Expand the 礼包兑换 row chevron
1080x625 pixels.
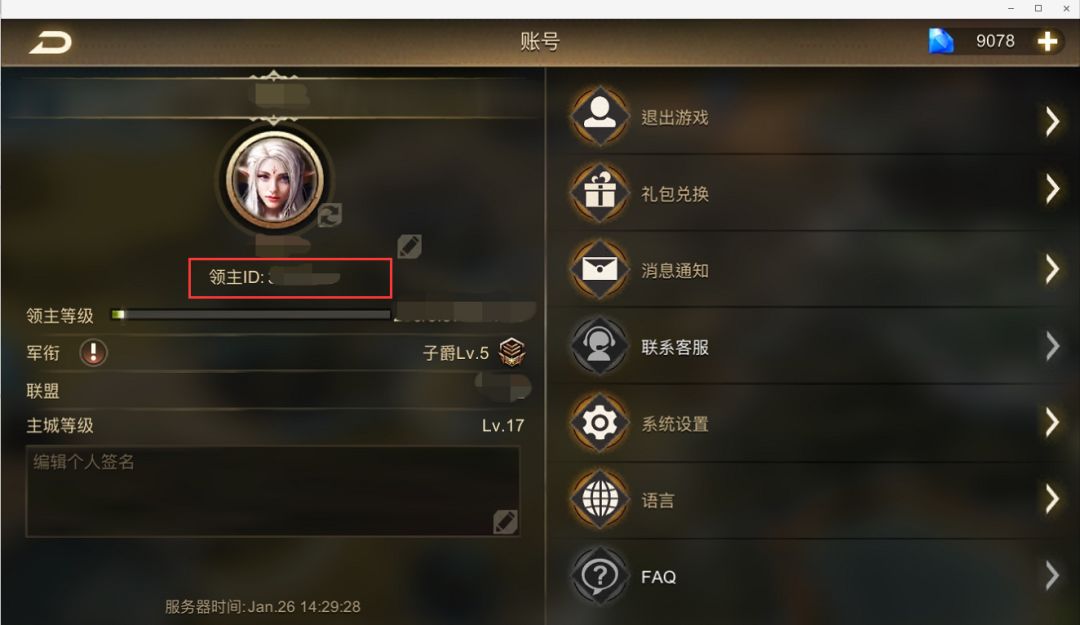(x=1052, y=188)
